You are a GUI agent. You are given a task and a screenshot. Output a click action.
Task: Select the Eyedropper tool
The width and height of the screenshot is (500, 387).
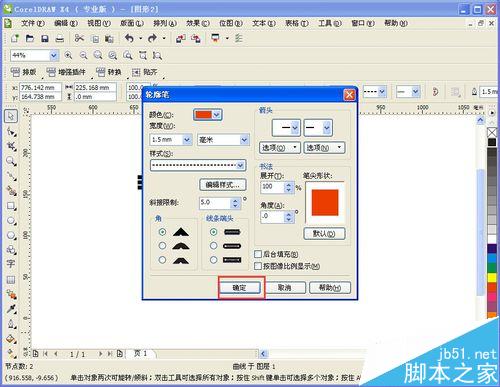point(11,309)
